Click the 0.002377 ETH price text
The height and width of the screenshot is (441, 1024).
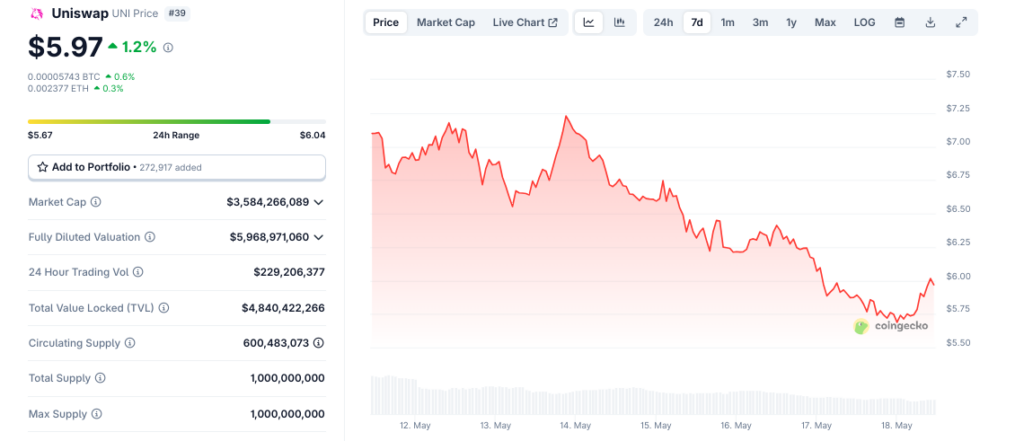pyautogui.click(x=58, y=88)
